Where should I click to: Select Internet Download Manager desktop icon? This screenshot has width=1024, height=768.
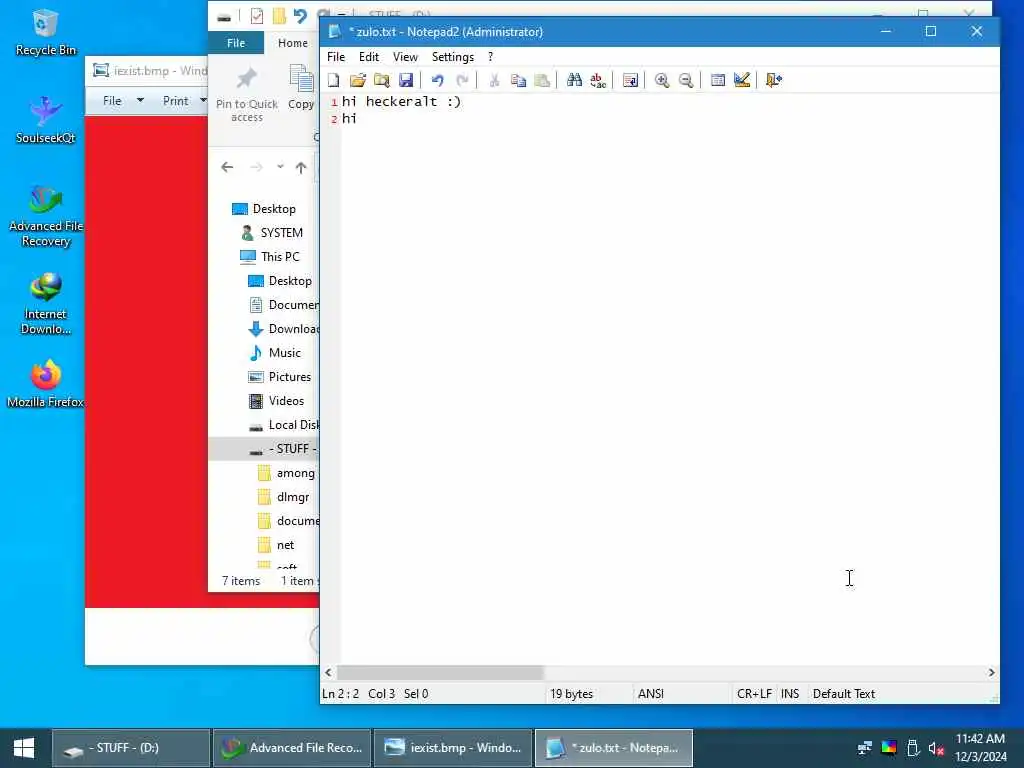click(x=45, y=304)
